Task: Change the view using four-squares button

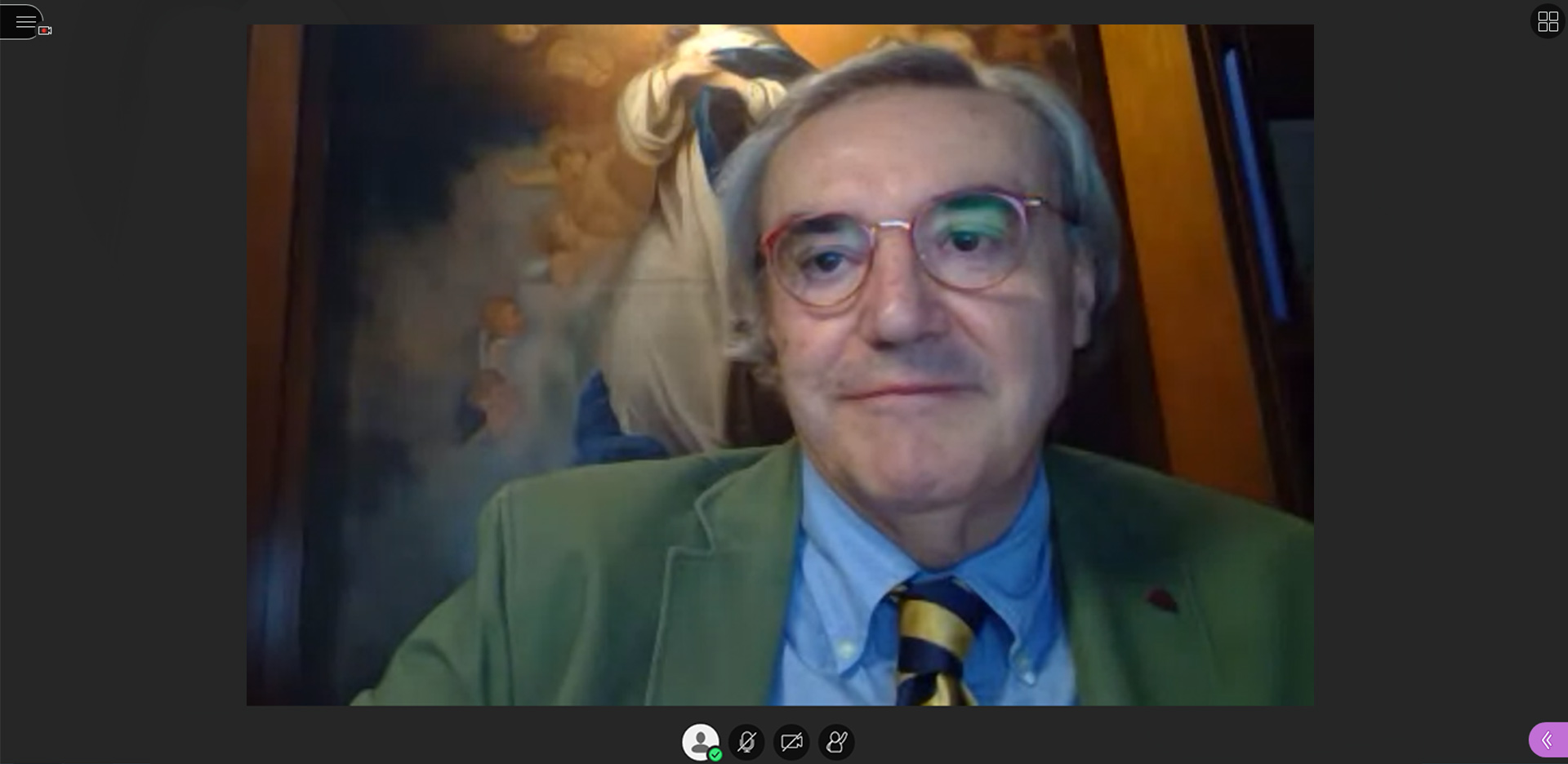Action: pos(1548,21)
